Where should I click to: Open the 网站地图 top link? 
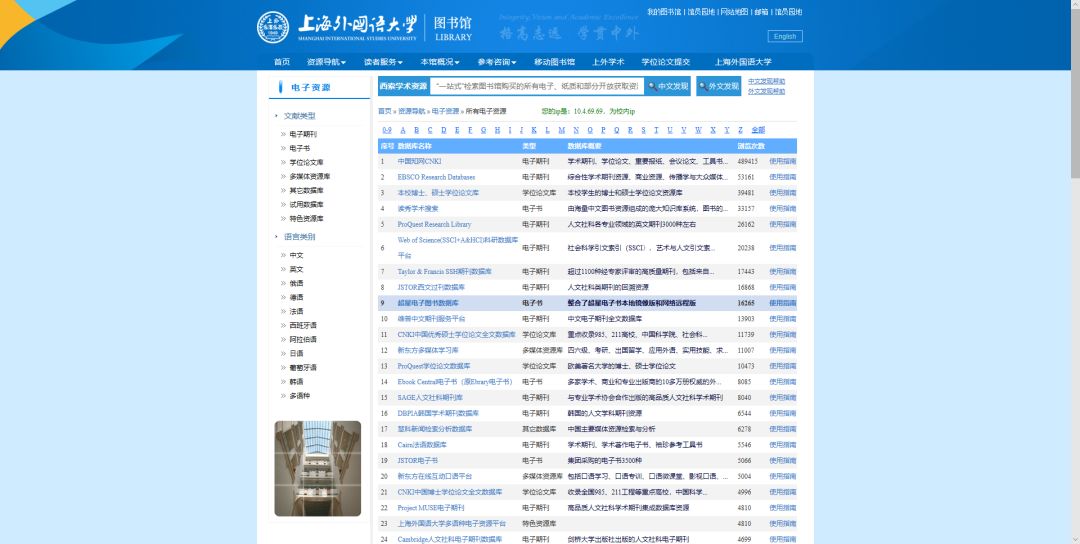(734, 12)
